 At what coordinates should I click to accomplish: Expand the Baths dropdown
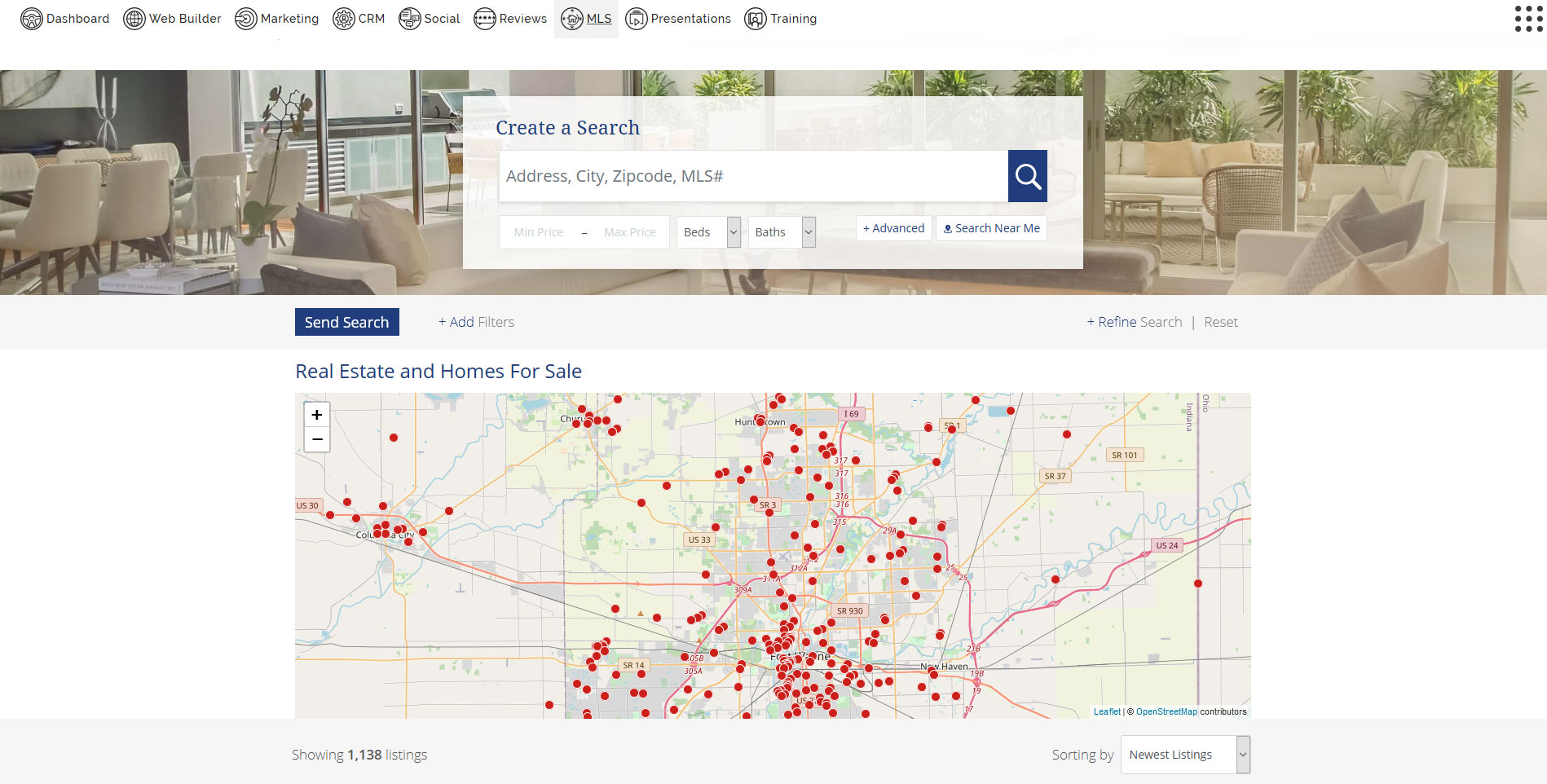pyautogui.click(x=782, y=232)
